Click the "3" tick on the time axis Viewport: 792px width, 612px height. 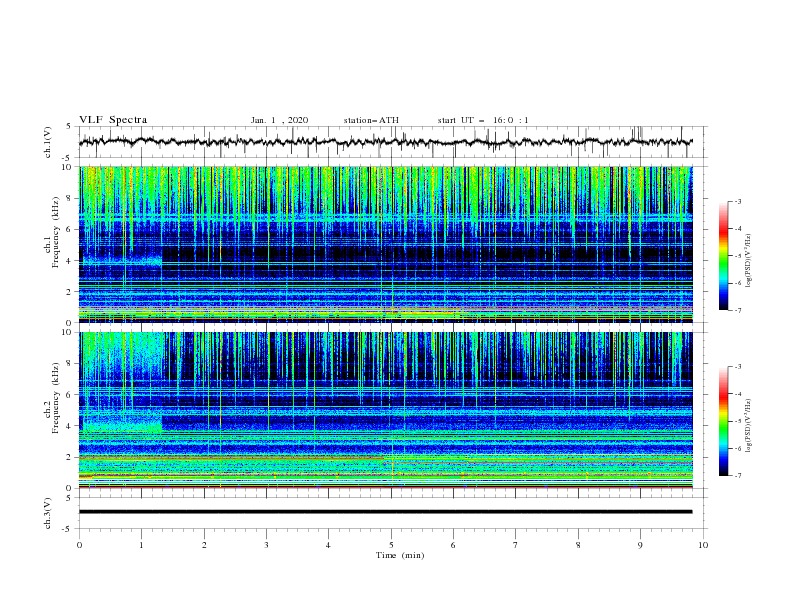point(266,545)
